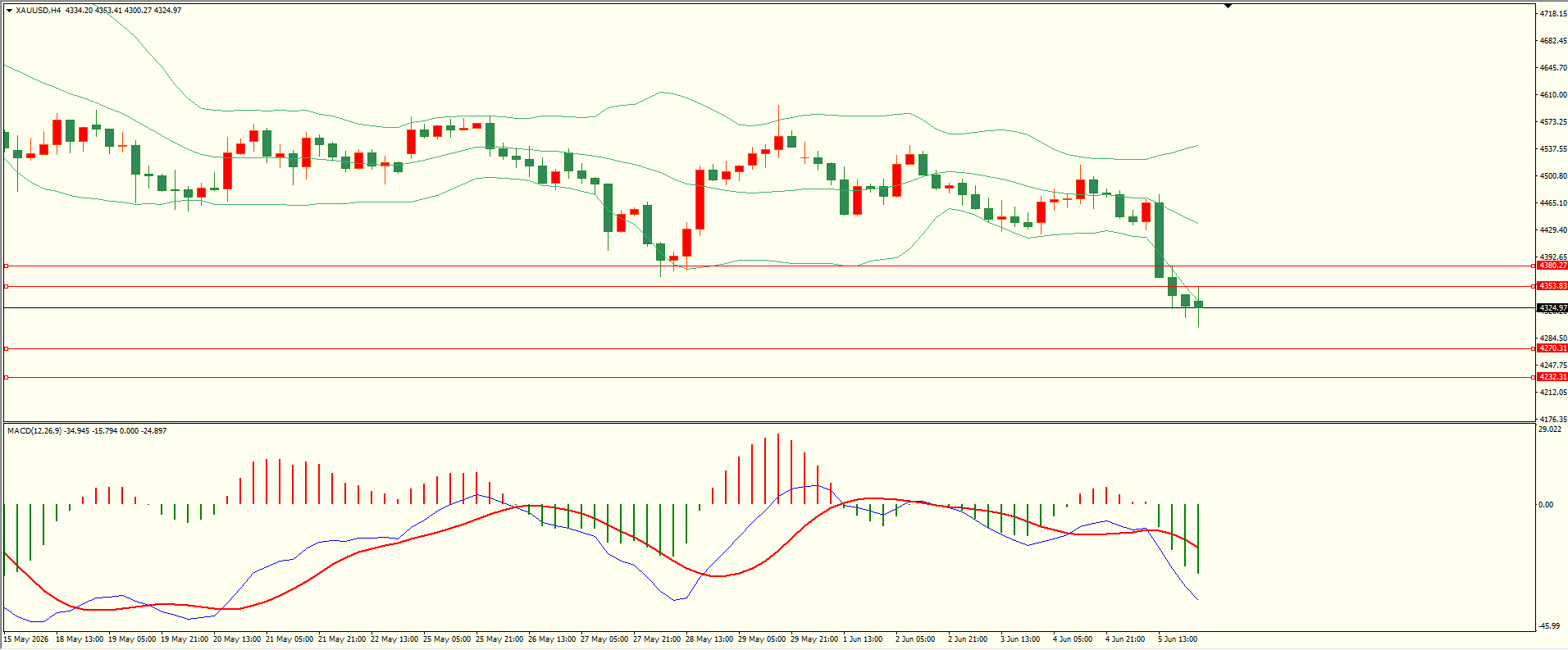Open the dropdown arrow beside XAUUSD,H4
1568x650 pixels.
click(x=9, y=11)
